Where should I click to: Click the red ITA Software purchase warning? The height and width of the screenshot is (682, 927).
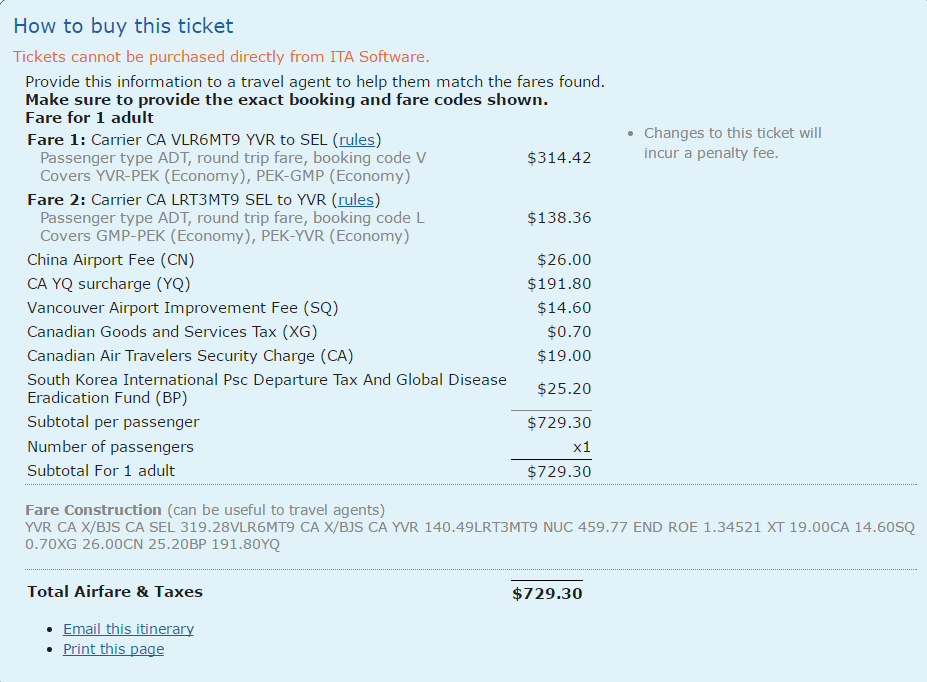pos(221,57)
